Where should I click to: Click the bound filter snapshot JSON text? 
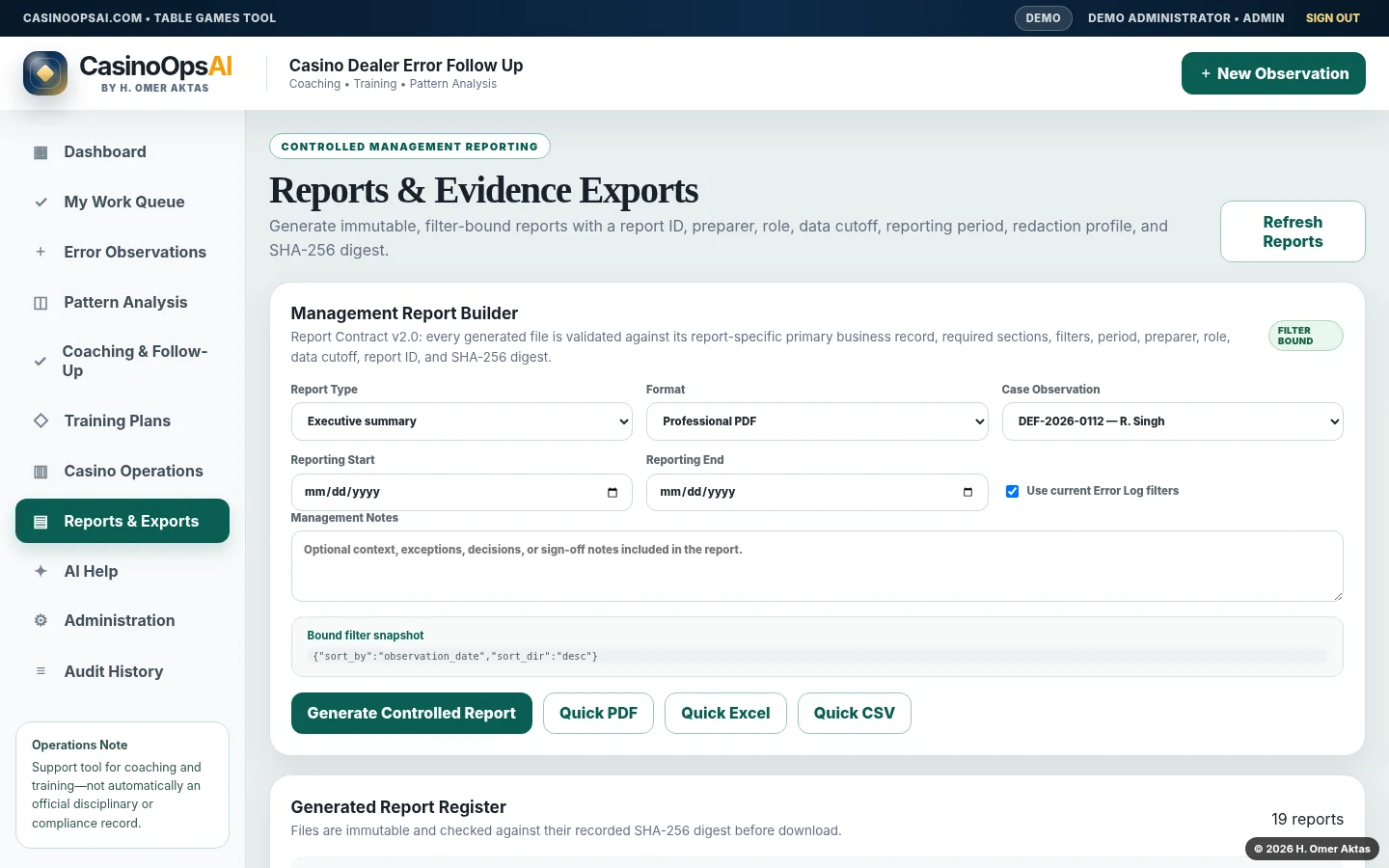(x=455, y=656)
